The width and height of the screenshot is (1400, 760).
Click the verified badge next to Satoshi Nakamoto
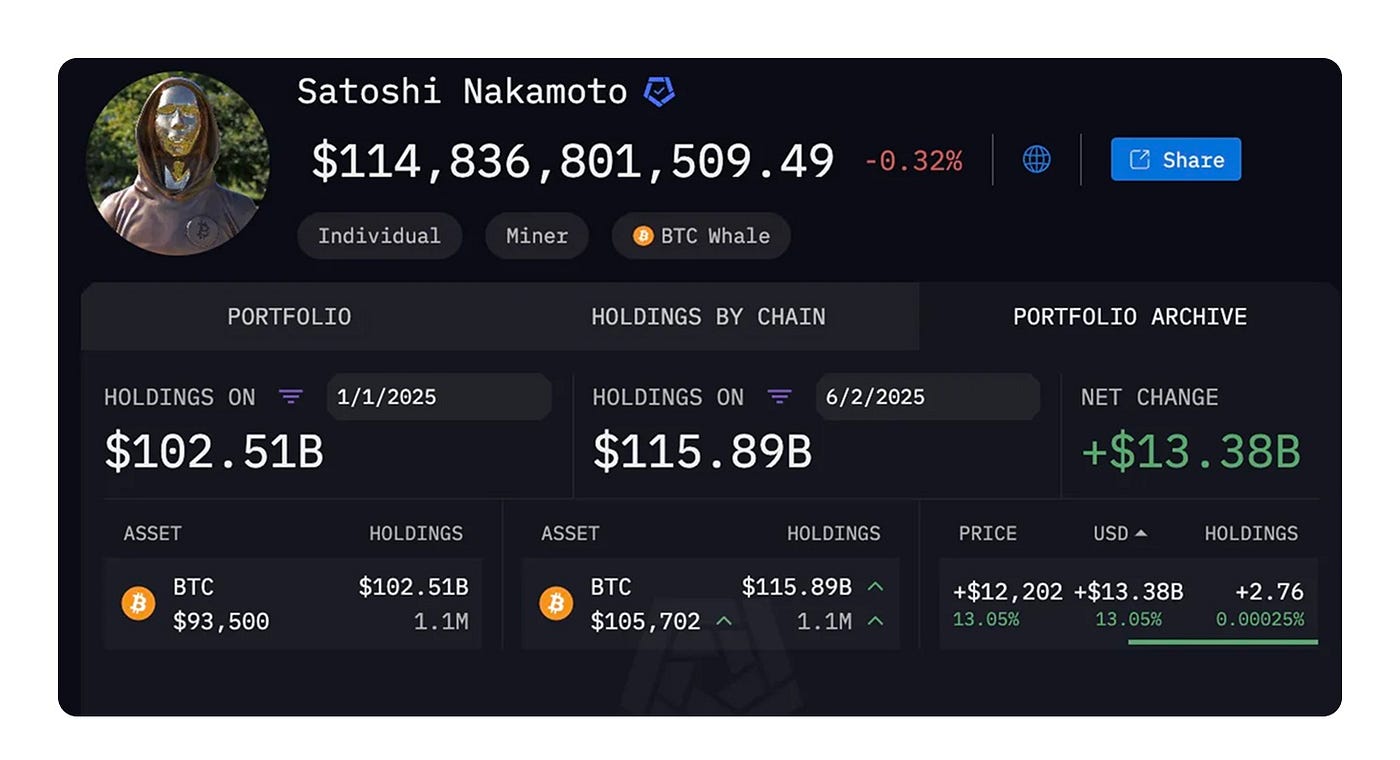[x=659, y=91]
